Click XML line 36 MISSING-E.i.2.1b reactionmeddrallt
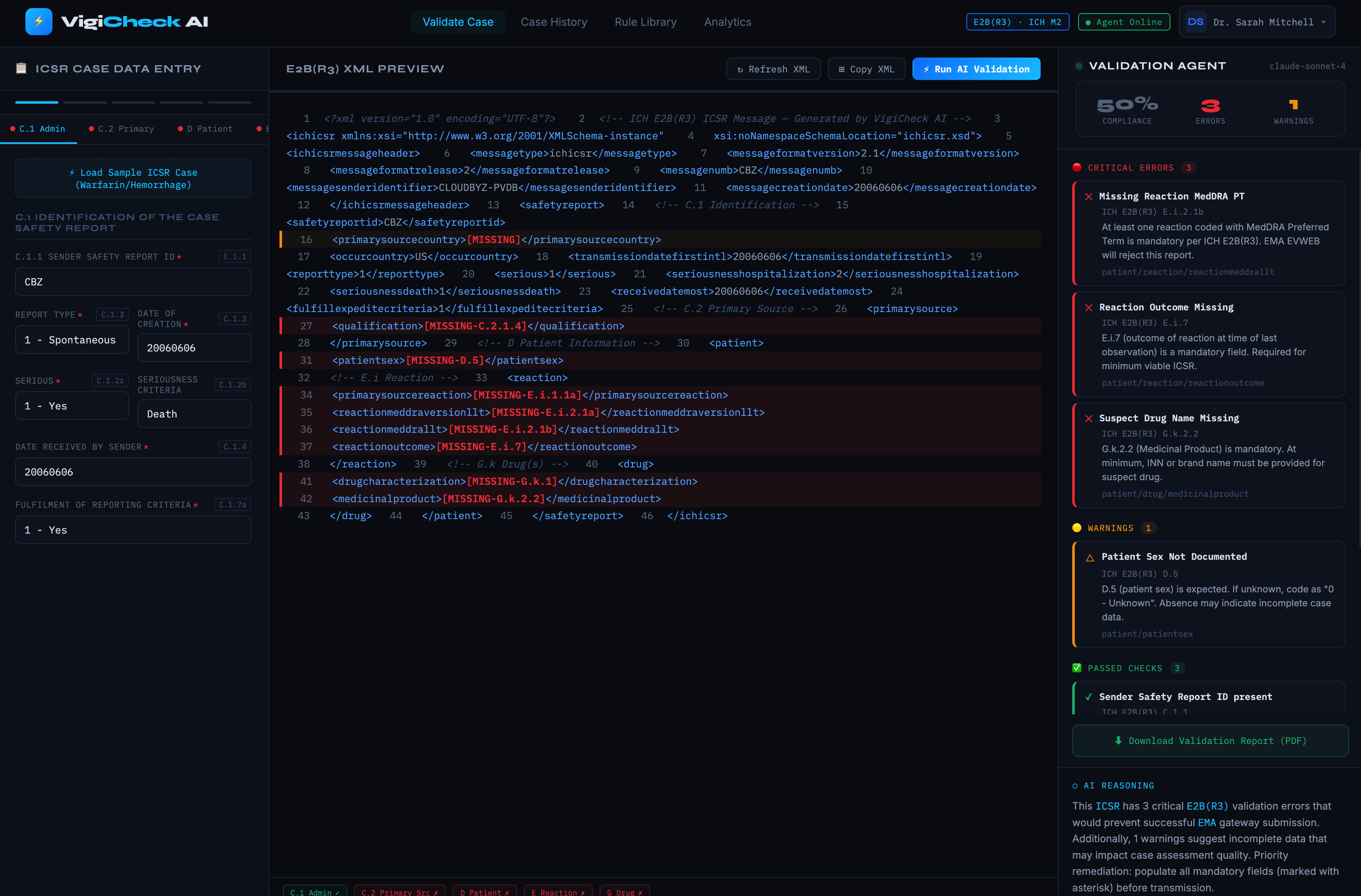This screenshot has width=1361, height=896. click(660, 429)
